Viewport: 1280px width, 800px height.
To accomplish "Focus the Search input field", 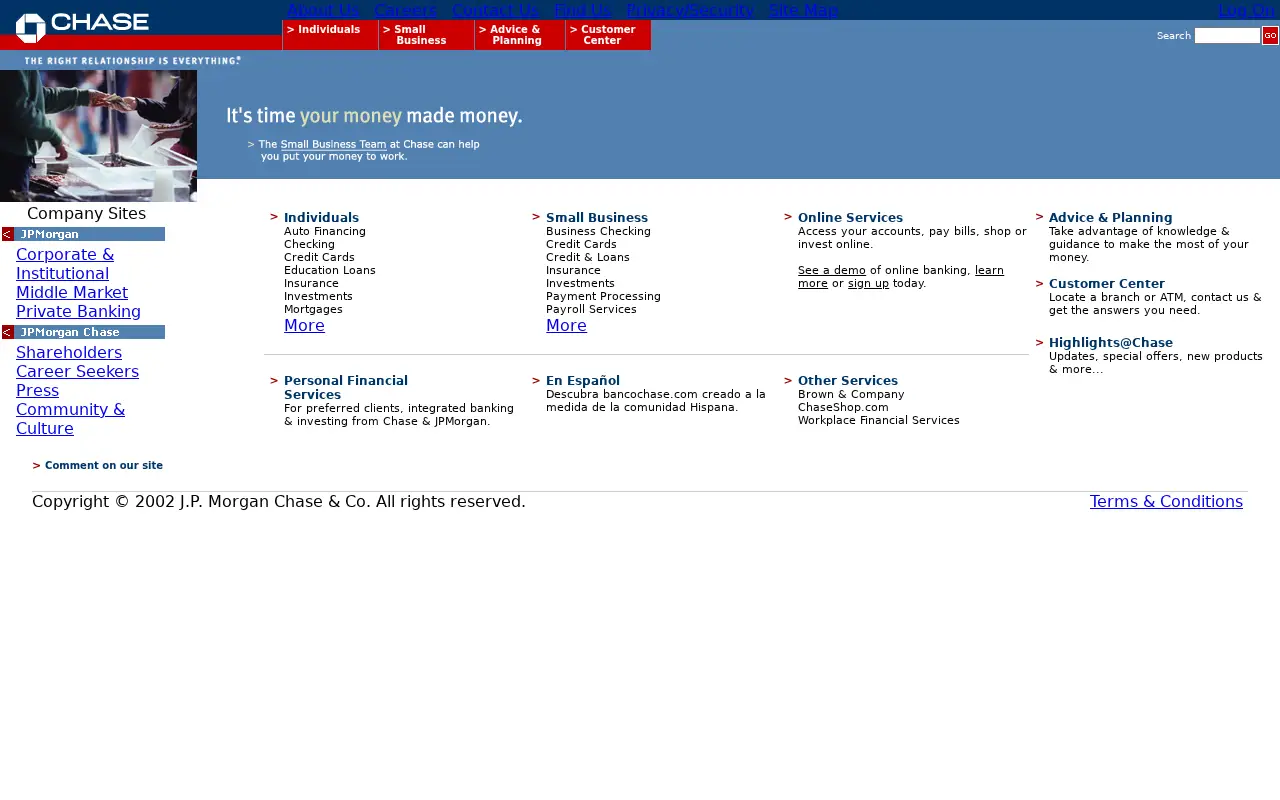I will click(x=1227, y=36).
